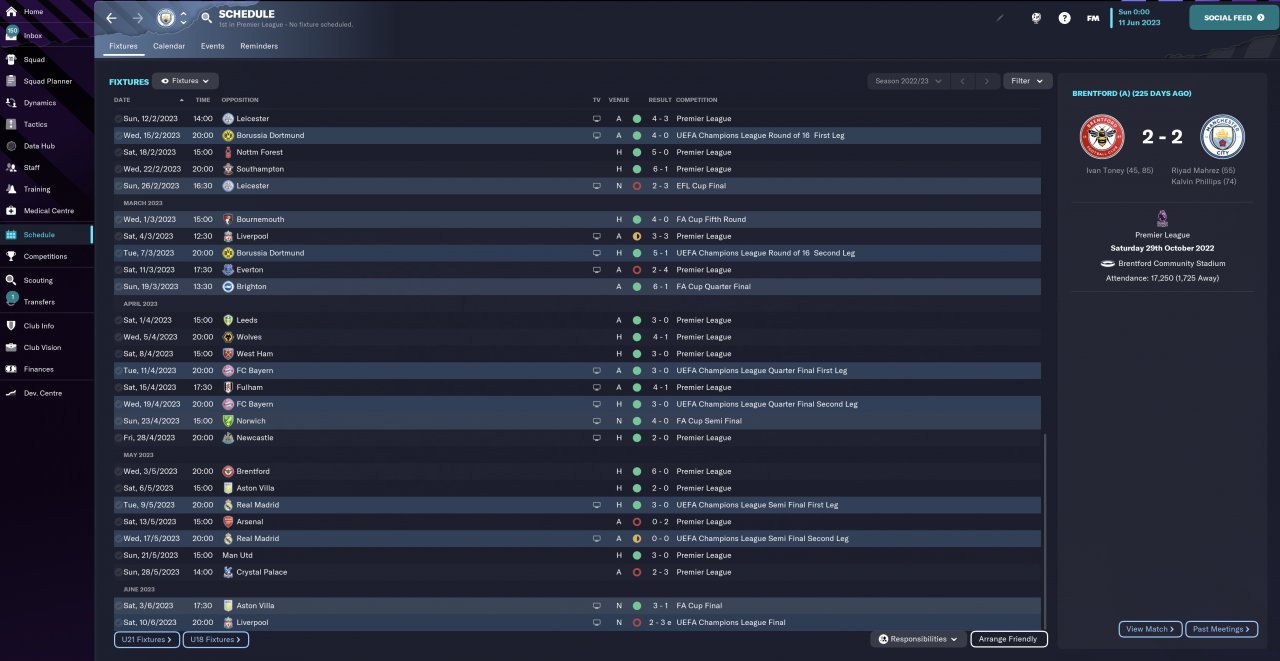
Task: Open the Fixtures view dropdown
Action: pos(185,81)
